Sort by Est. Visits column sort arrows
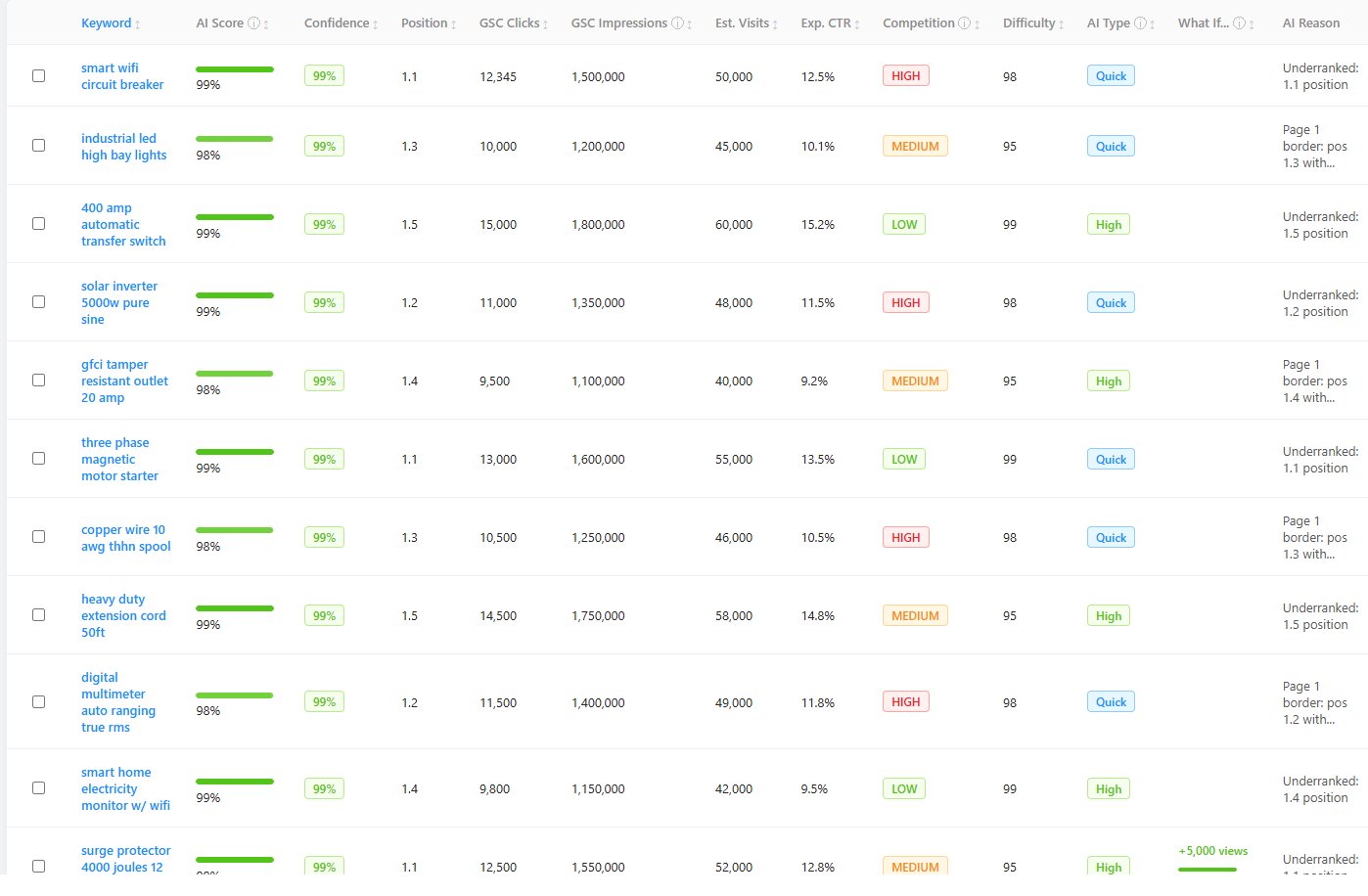 point(776,24)
